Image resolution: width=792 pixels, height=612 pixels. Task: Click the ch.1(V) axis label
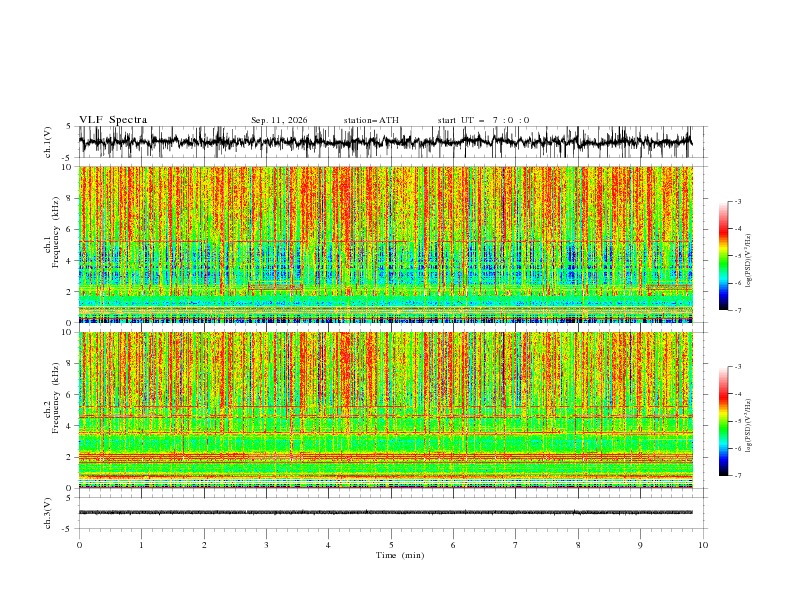(x=48, y=142)
